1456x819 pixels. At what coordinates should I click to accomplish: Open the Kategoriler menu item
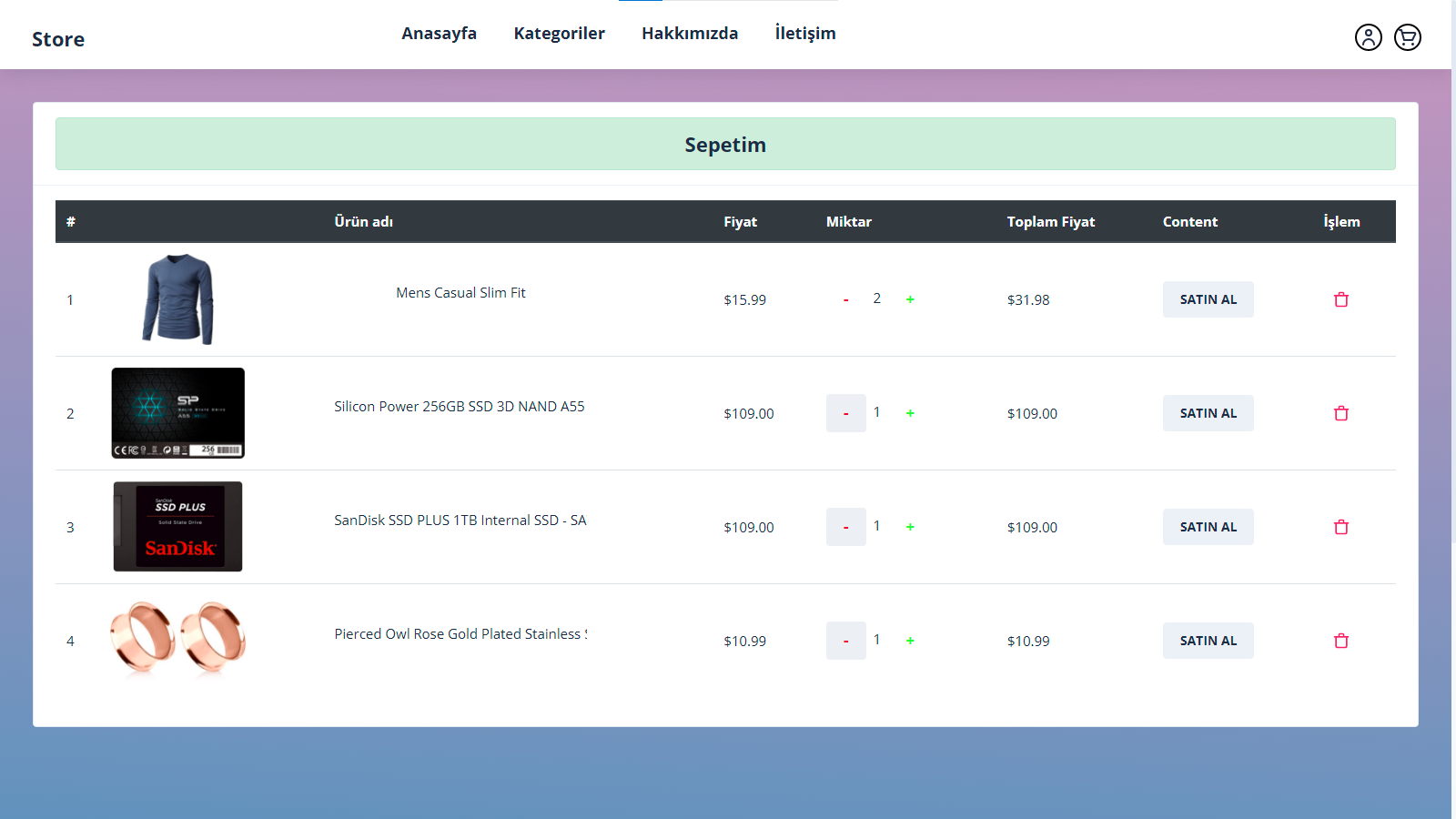click(560, 33)
